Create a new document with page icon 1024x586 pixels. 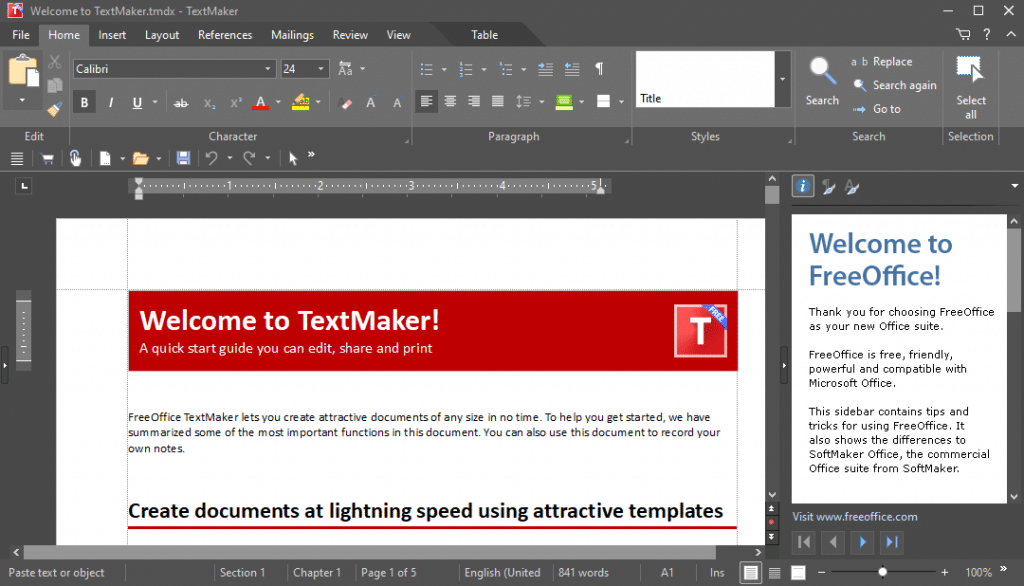104,158
